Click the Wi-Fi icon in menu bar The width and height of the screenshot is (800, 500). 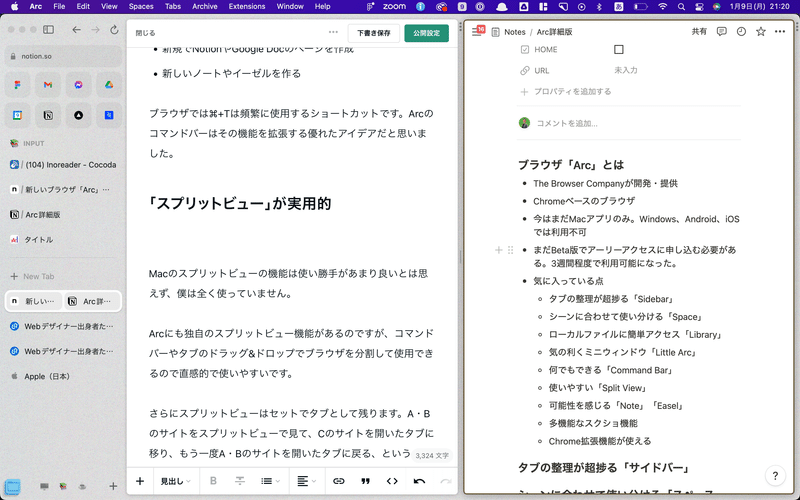click(662, 6)
